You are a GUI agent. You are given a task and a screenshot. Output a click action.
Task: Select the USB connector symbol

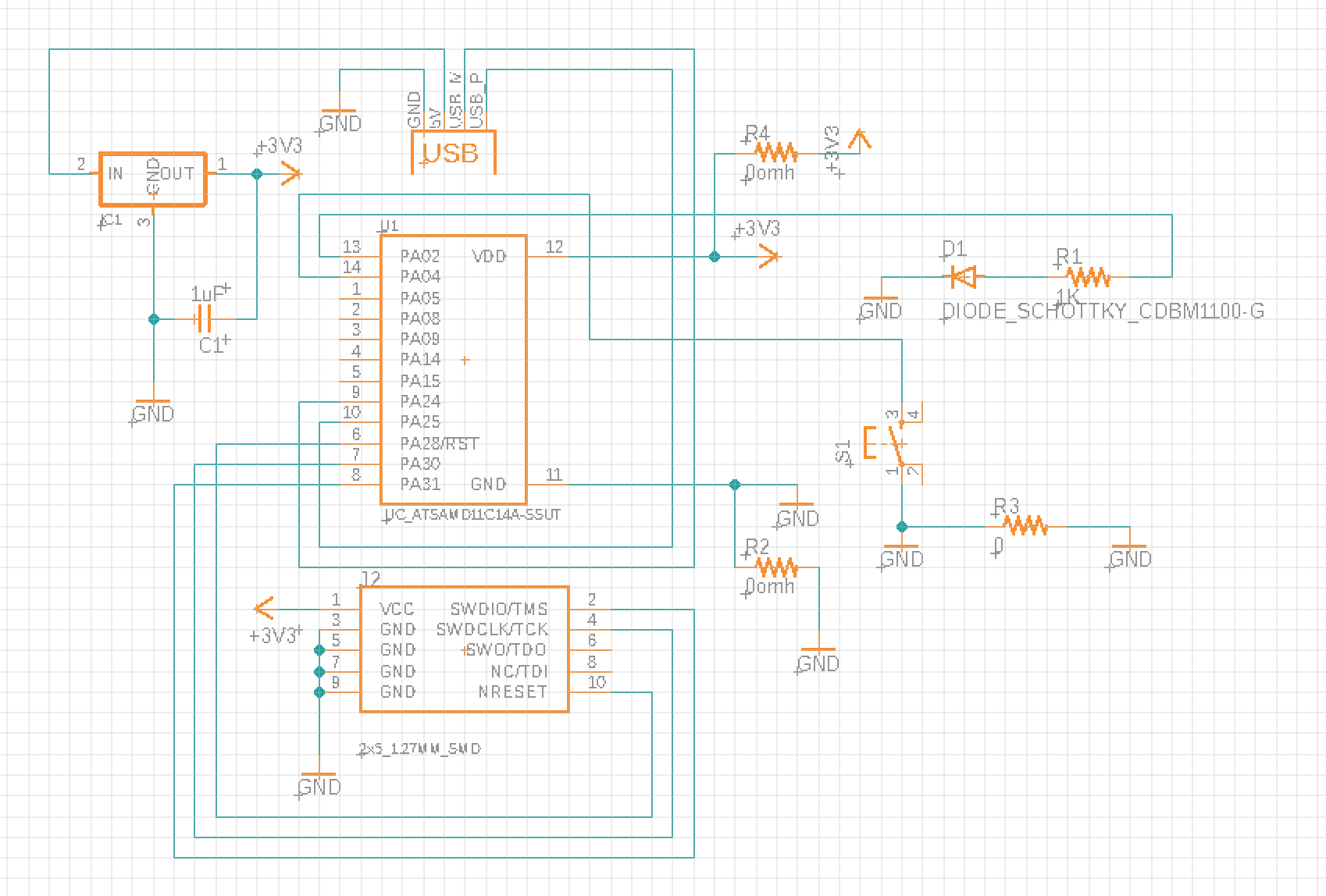(454, 151)
